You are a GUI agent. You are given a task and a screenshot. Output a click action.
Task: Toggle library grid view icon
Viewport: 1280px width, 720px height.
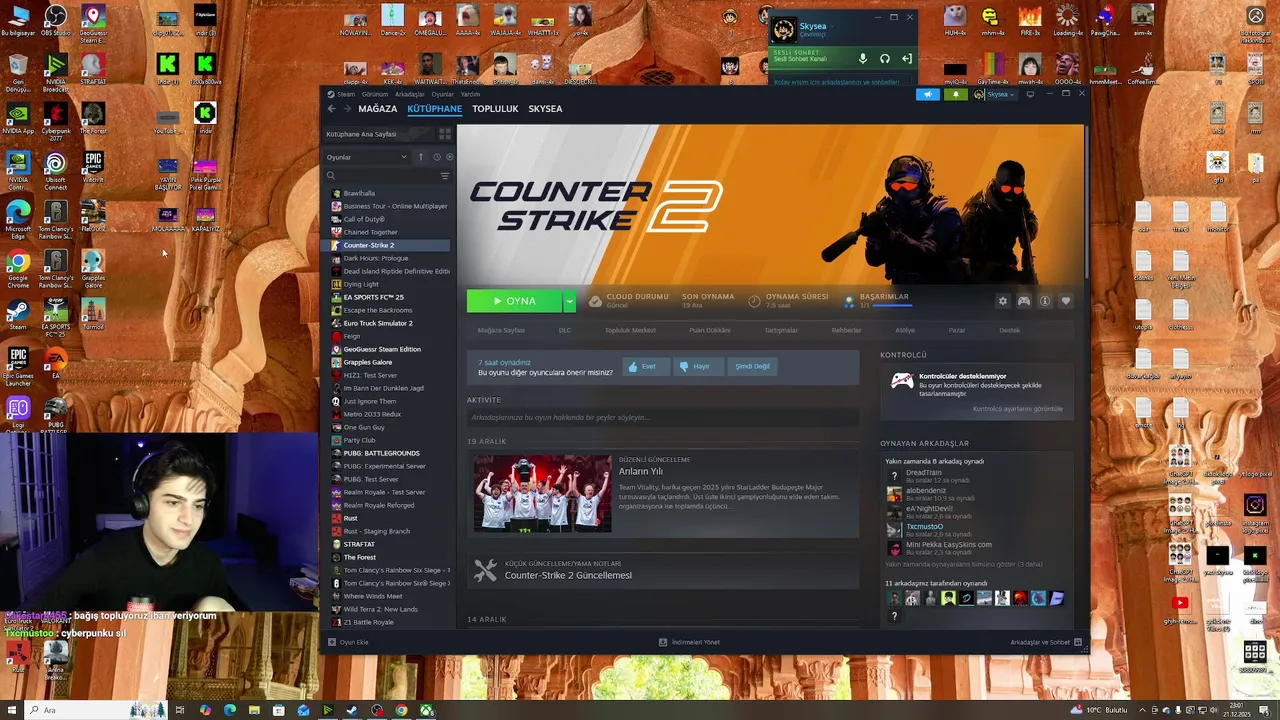pyautogui.click(x=445, y=134)
